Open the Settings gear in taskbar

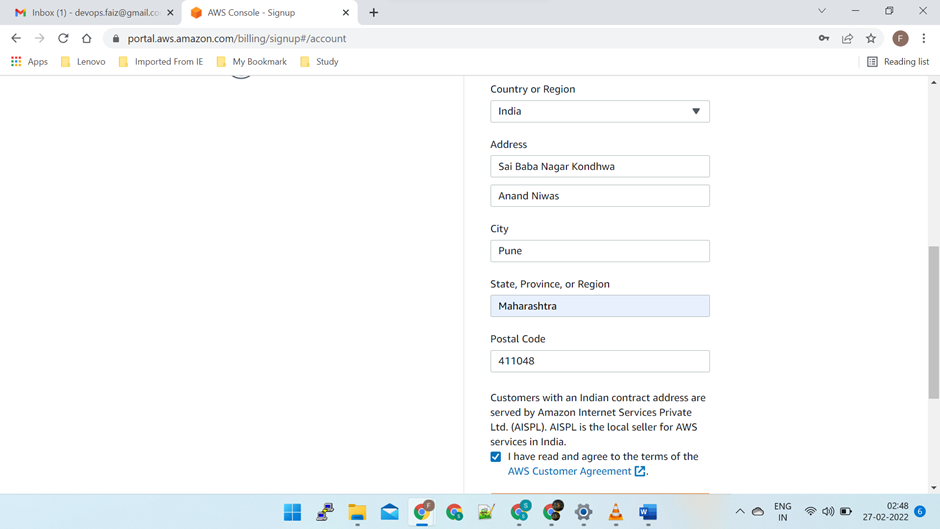pyautogui.click(x=583, y=512)
